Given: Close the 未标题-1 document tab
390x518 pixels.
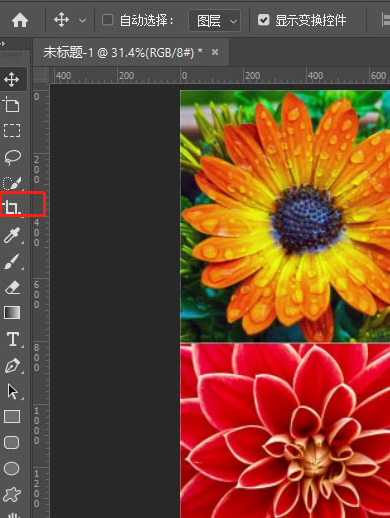Looking at the screenshot, I should (x=215, y=52).
